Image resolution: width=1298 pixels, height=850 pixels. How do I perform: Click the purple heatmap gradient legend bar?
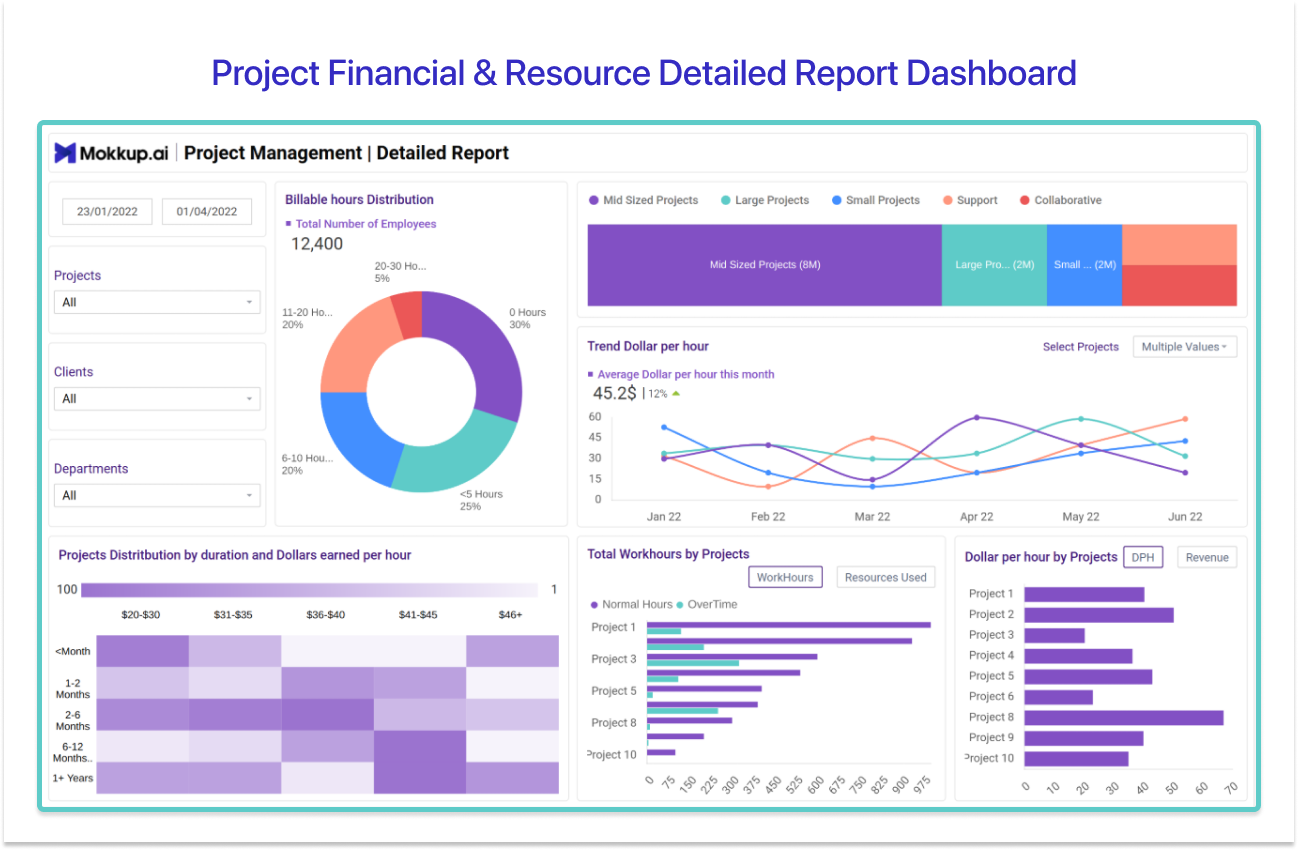pyautogui.click(x=310, y=590)
